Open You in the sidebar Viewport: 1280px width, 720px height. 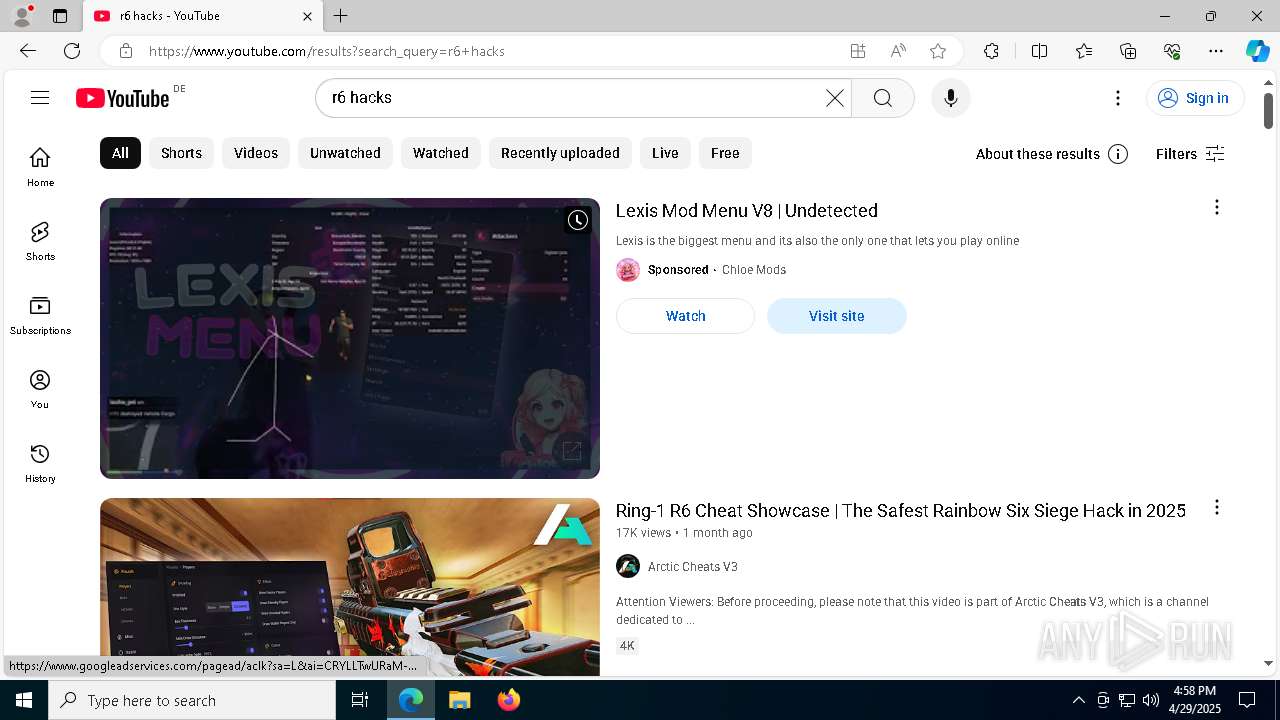coord(40,389)
